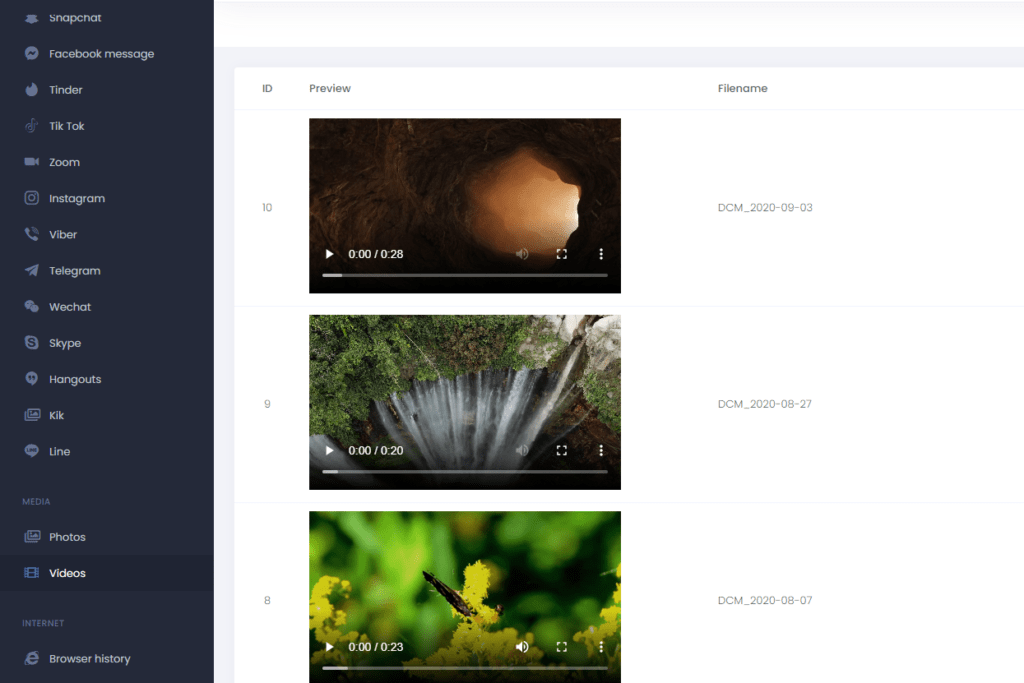Select filename DCM_2020-08-07
Image resolution: width=1024 pixels, height=683 pixels.
coord(765,601)
